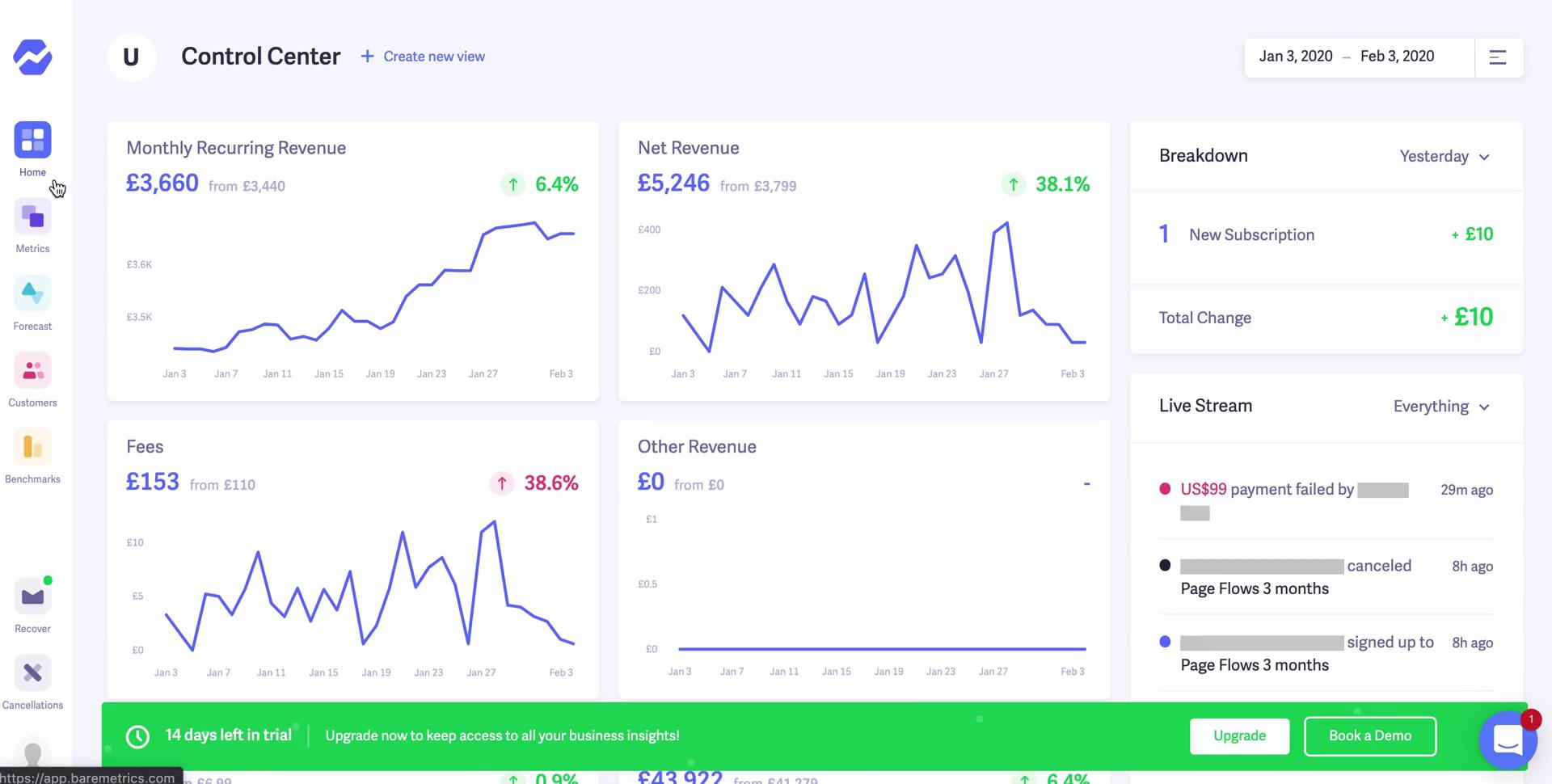1552x784 pixels.
Task: Click the + £10 Total Change amount
Action: 1466,317
